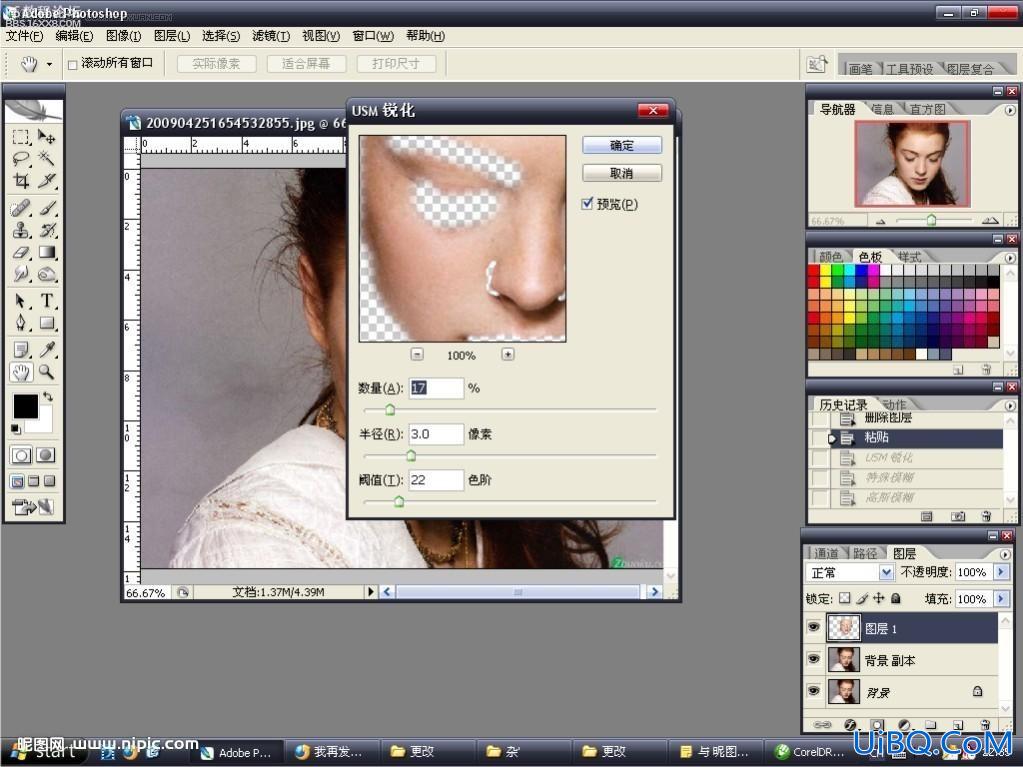This screenshot has width=1023, height=767.
Task: Open the fill 填充 slider arrow
Action: [1001, 598]
